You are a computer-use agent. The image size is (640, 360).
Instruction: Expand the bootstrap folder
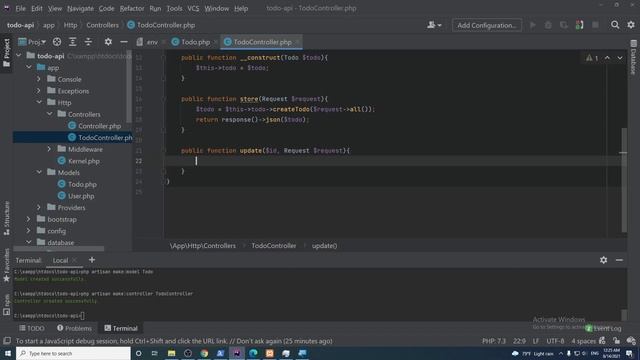click(29, 219)
